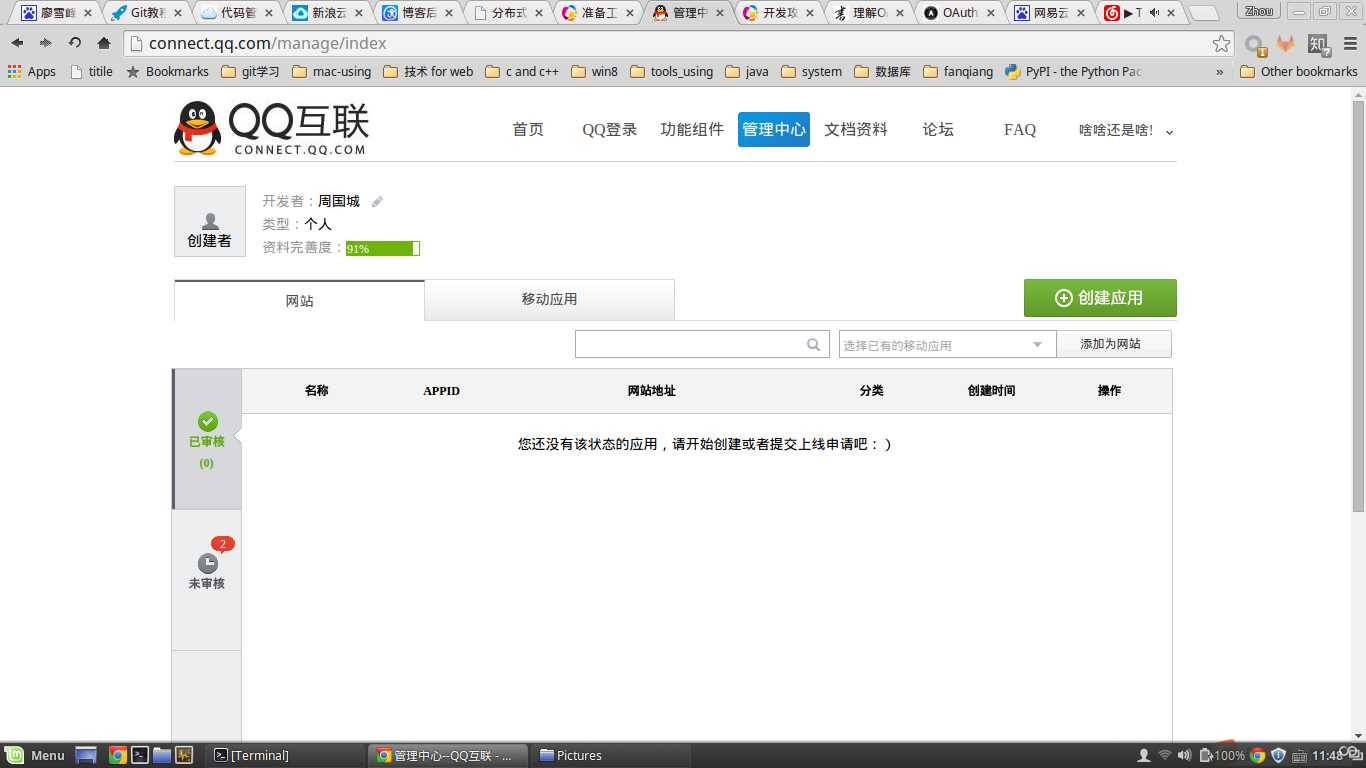Click the green 创建应用 button
This screenshot has width=1366, height=768.
[1100, 298]
